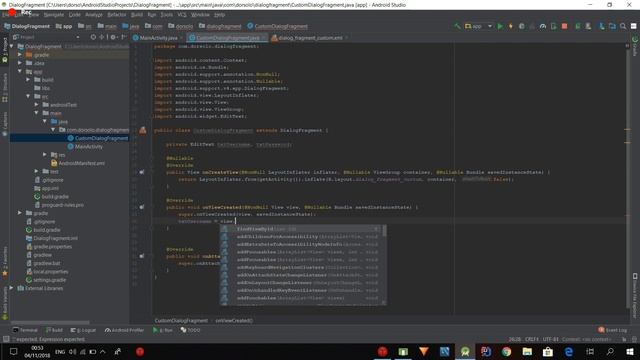Open Chrome from the Windows taskbar
The width and height of the screenshot is (640, 360).
pos(507,351)
